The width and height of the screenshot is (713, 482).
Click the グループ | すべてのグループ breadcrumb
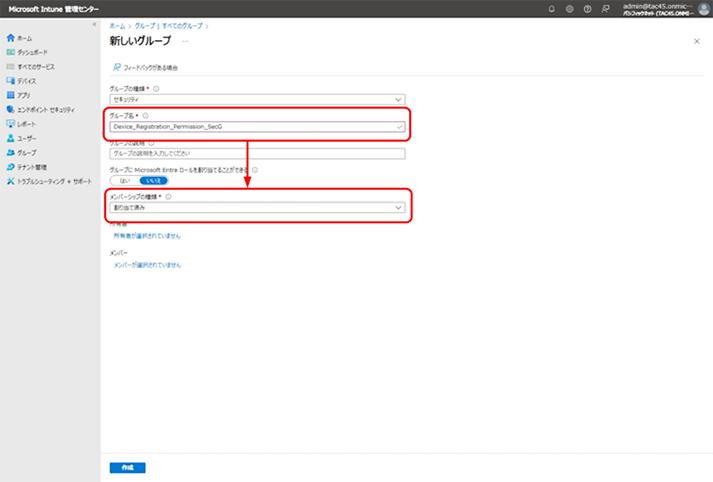click(169, 26)
